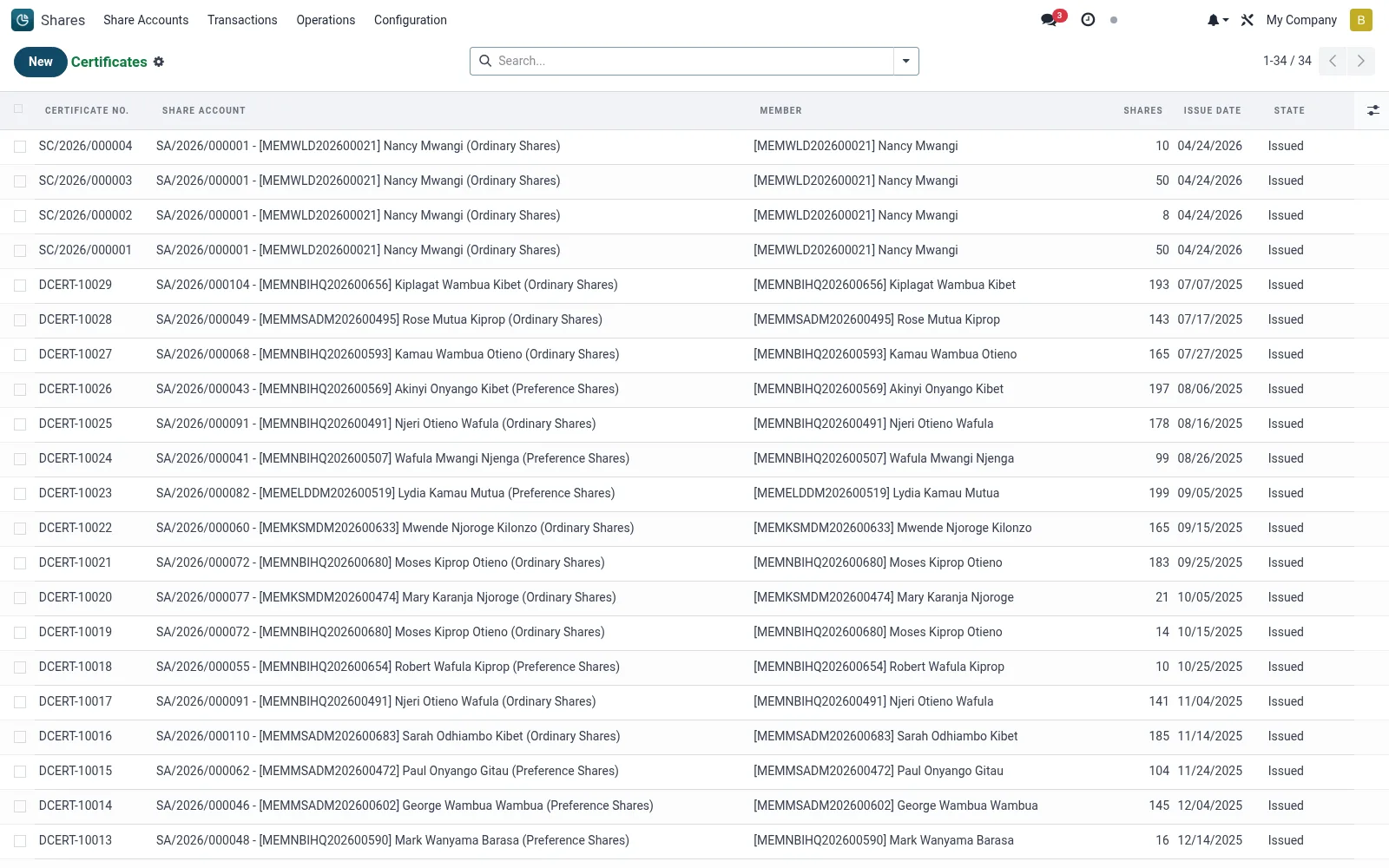The height and width of the screenshot is (868, 1389).
Task: Expand the search filter options dropdown
Action: pyautogui.click(x=906, y=61)
